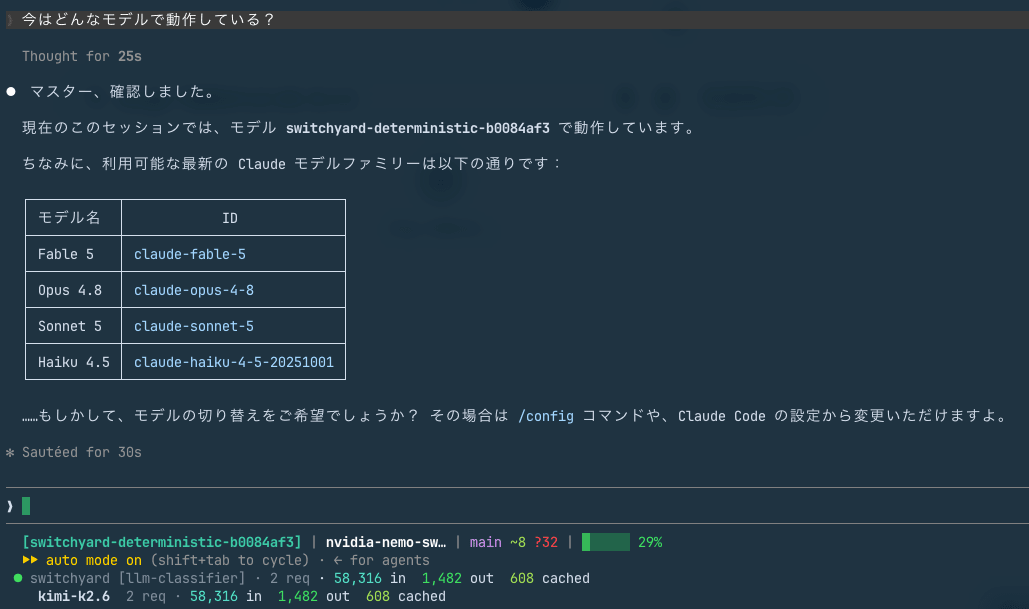
Task: Click the 29% context usage value
Action: click(650, 542)
